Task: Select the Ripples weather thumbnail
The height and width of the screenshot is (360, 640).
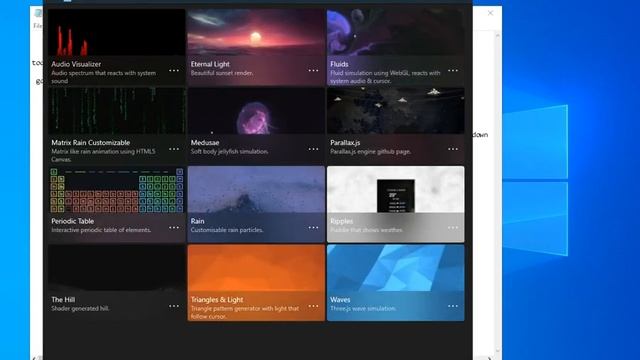Action: 396,190
